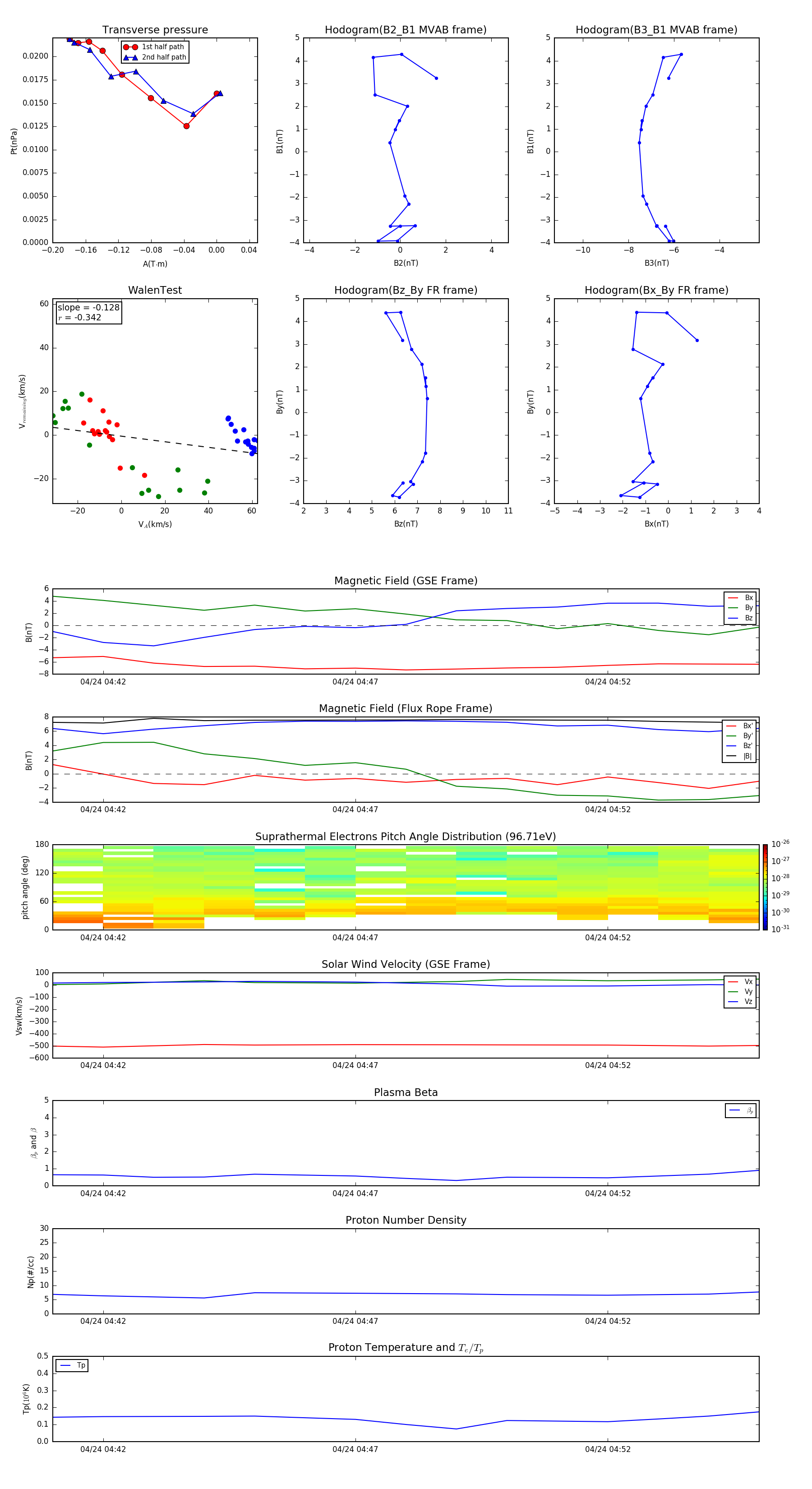
Task: Click the 'Hodogram(Bx_By FR frame)' title
Action: tap(656, 290)
